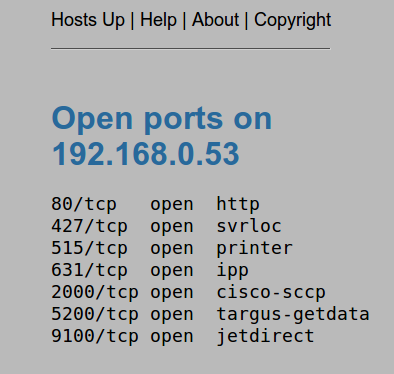
Task: Click the ipp service name
Action: click(232, 271)
